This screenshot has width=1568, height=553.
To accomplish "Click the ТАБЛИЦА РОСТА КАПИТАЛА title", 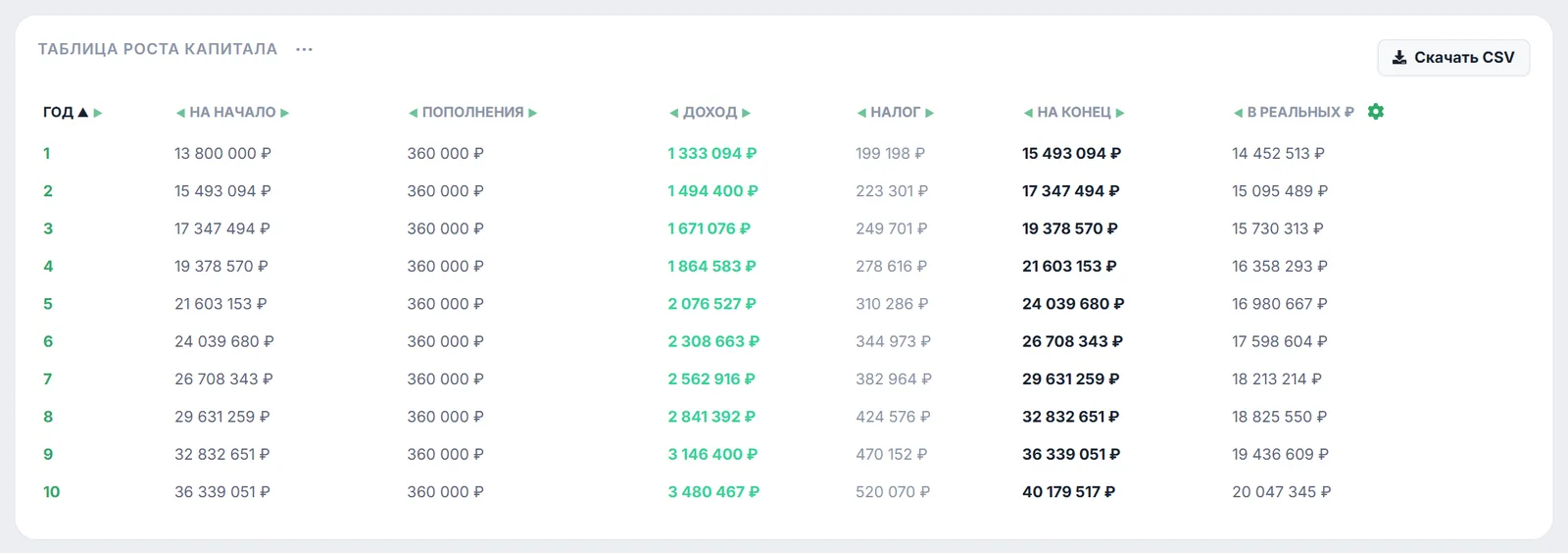I will [x=158, y=49].
